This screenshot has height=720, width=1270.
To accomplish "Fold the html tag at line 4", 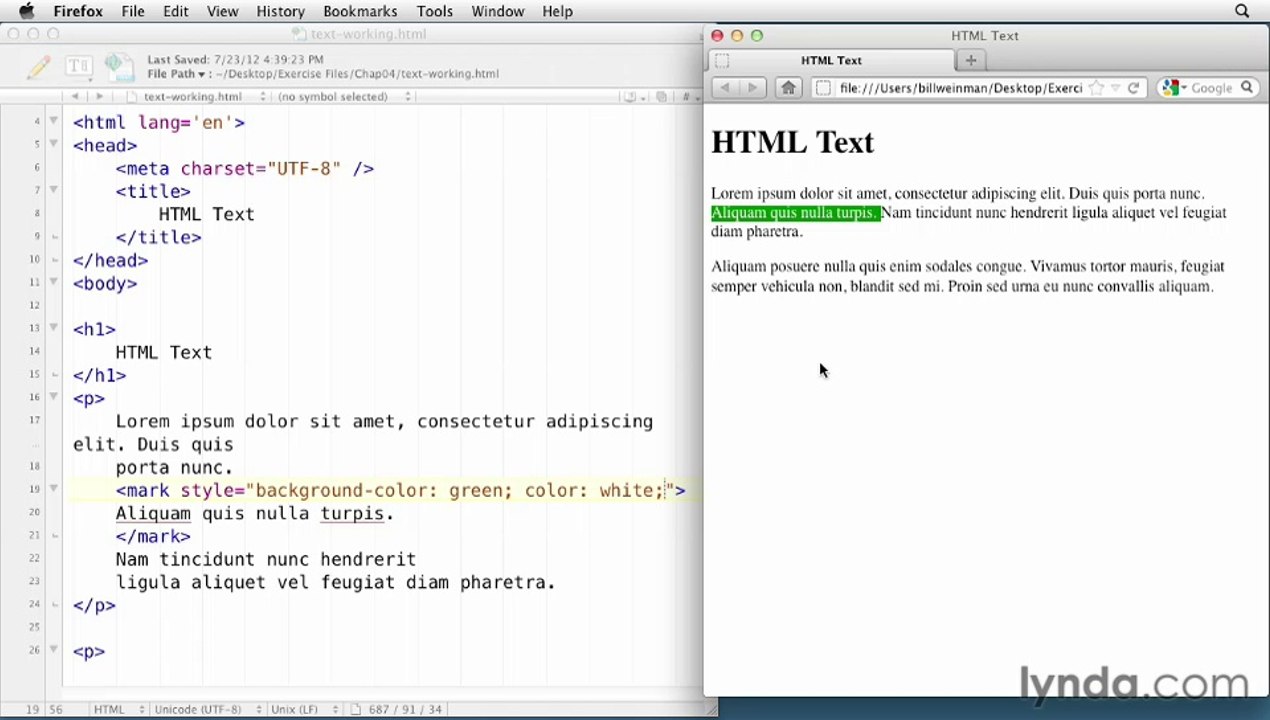I will [x=54, y=122].
